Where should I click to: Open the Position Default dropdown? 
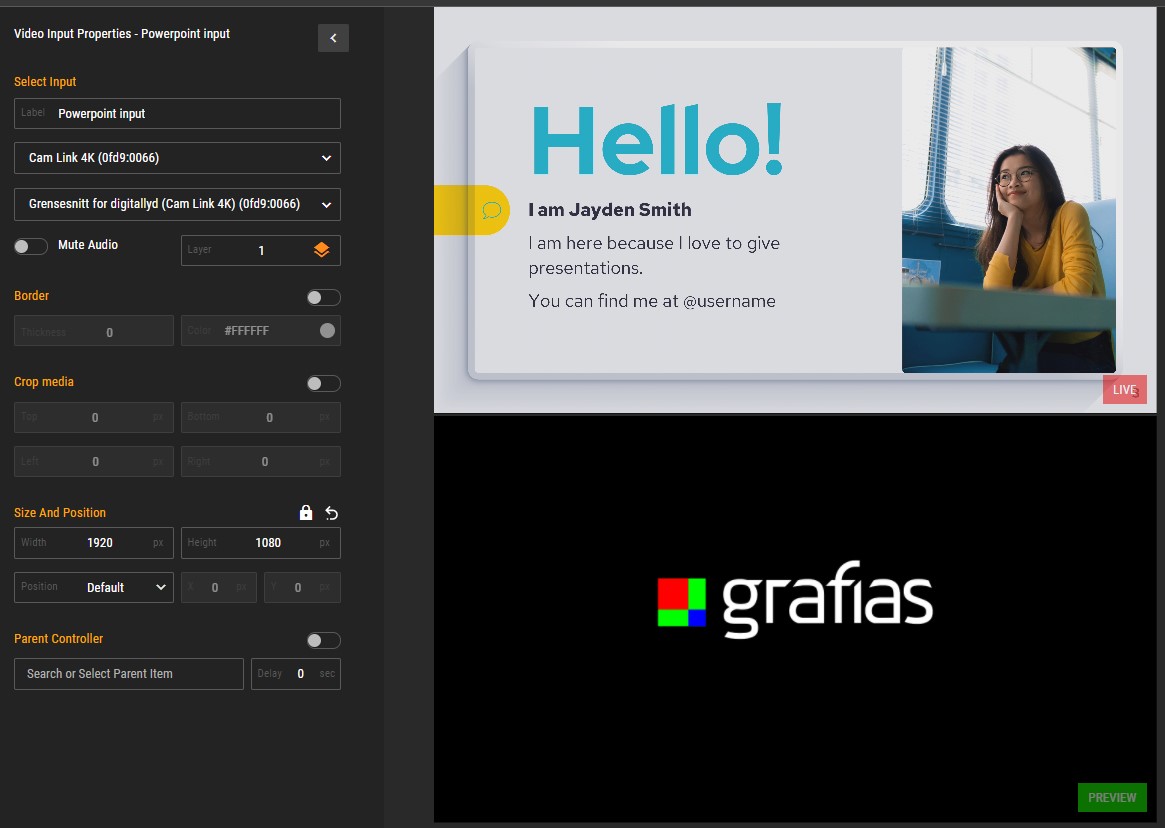[x=94, y=587]
